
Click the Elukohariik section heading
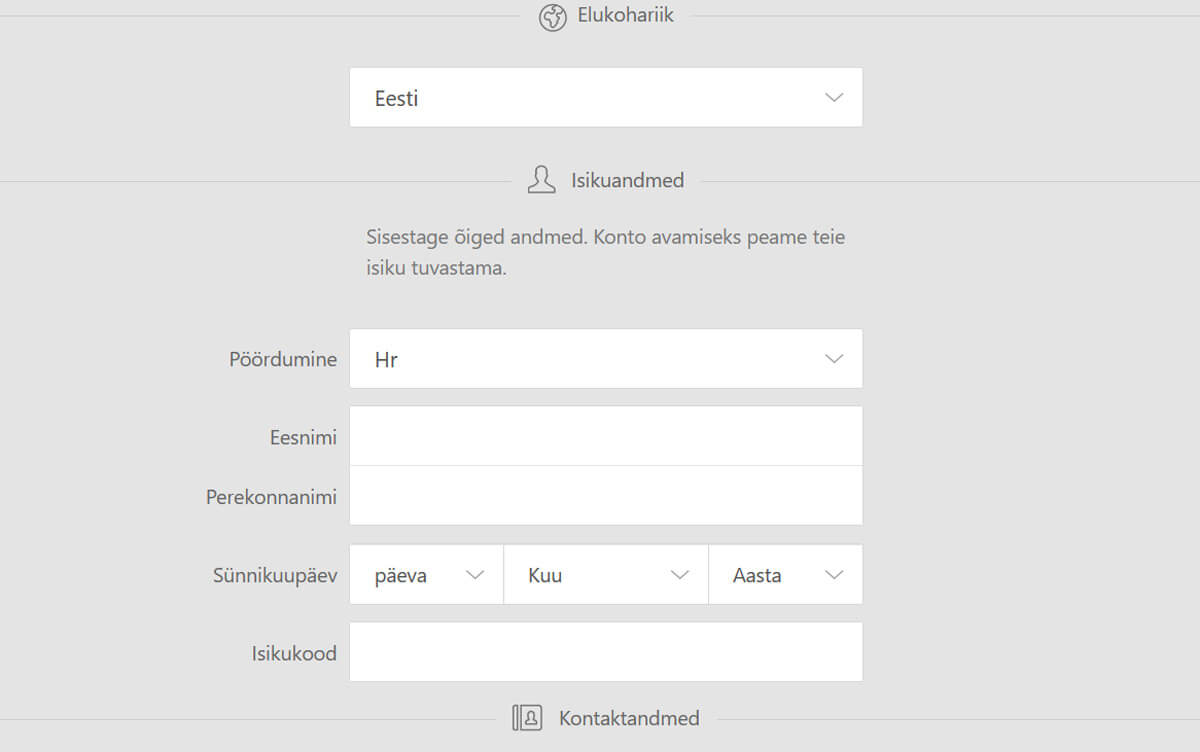[626, 16]
